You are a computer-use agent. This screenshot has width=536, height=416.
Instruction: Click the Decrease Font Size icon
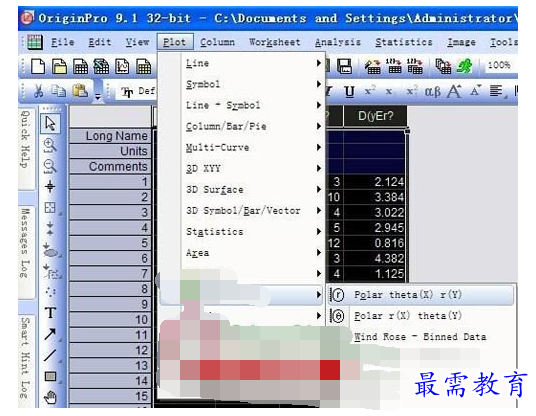click(x=476, y=91)
